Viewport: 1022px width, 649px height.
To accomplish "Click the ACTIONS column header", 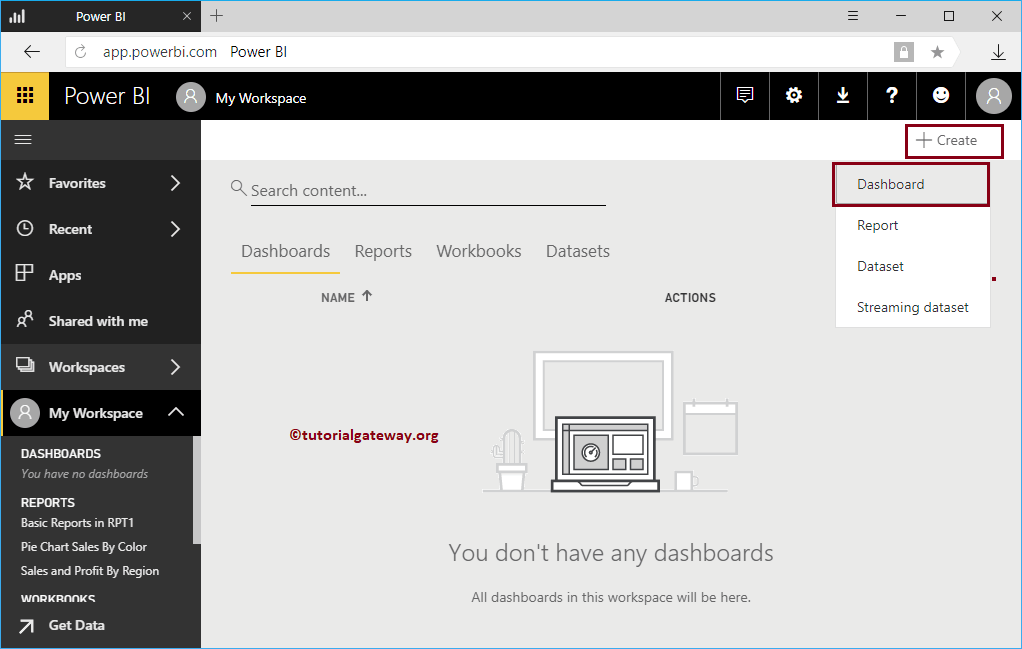I will pyautogui.click(x=690, y=298).
